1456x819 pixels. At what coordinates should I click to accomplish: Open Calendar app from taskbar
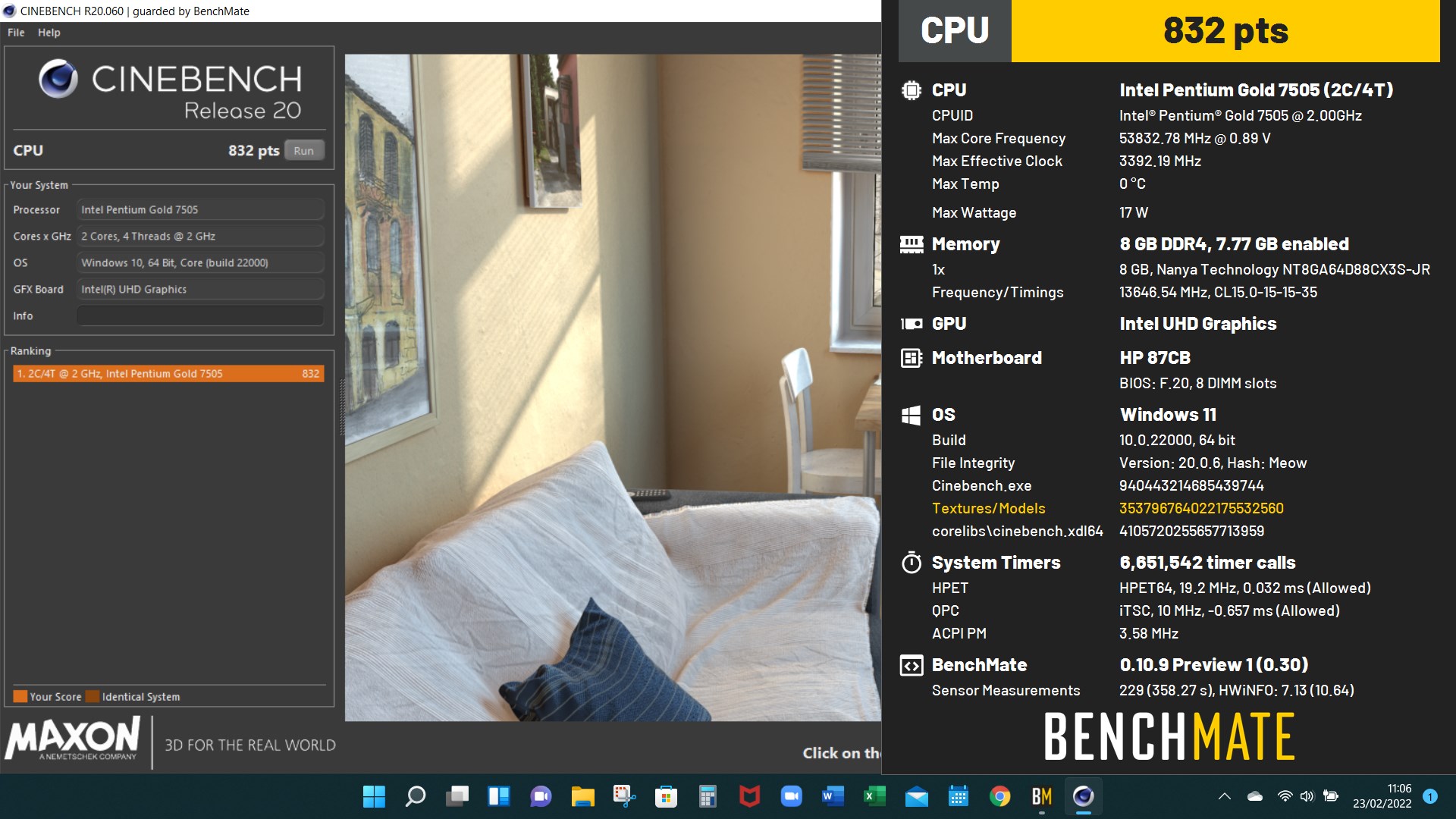pos(958,796)
